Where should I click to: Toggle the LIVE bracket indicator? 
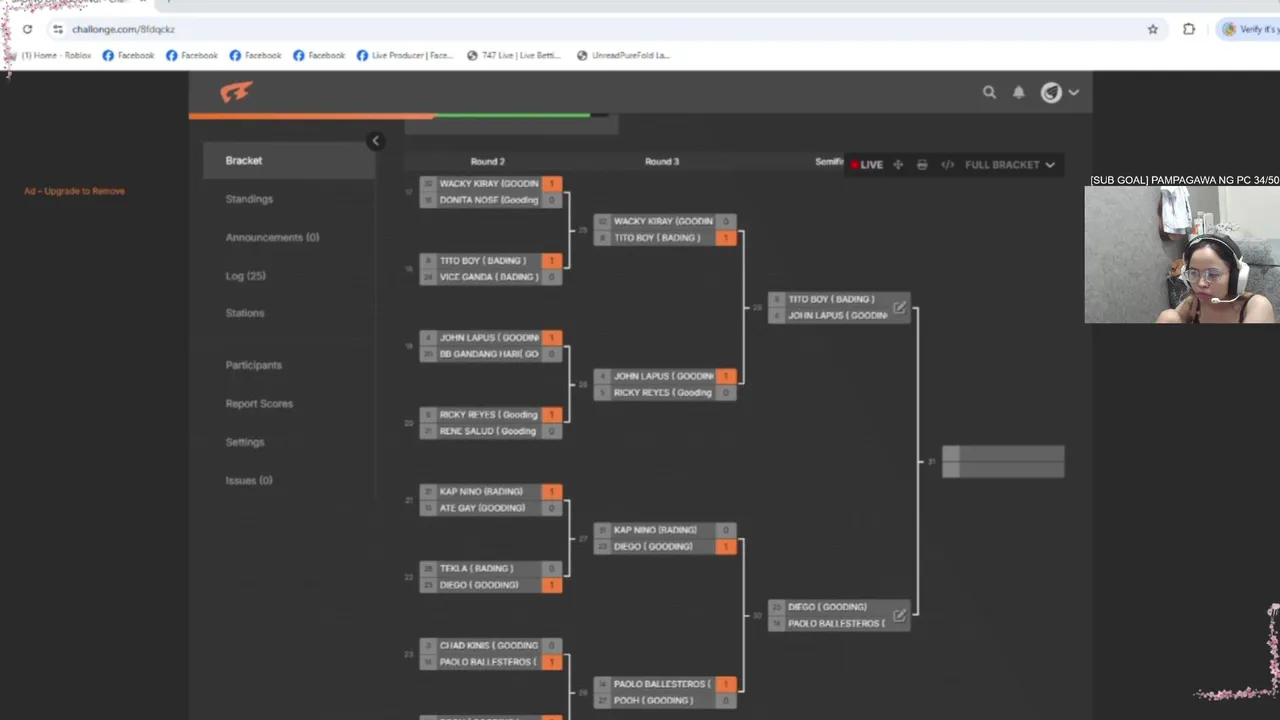pyautogui.click(x=867, y=165)
